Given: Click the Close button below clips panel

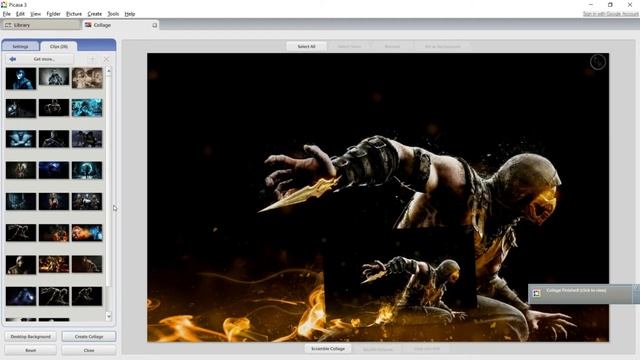Looking at the screenshot, I should (89, 350).
